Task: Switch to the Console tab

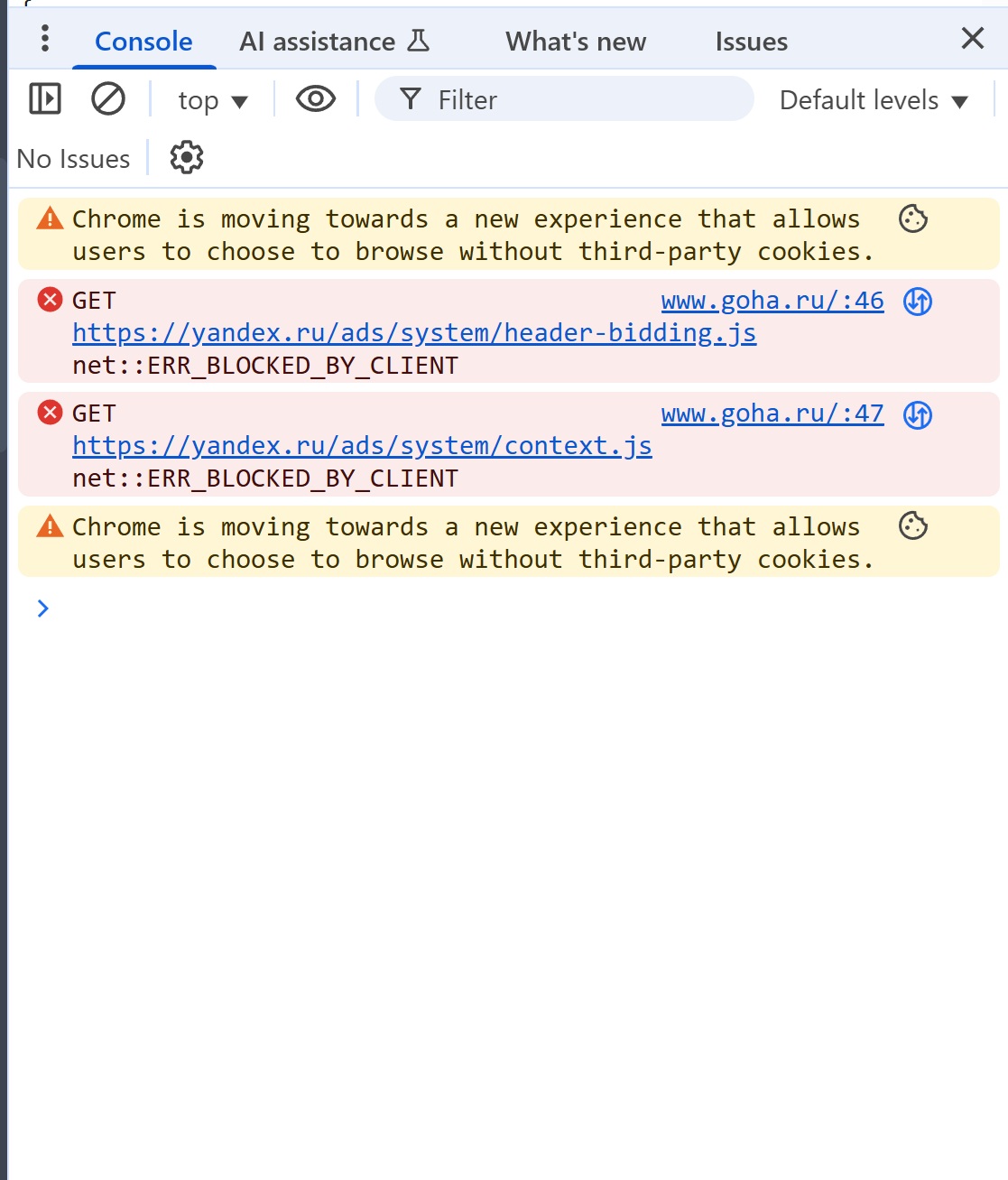Action: click(143, 42)
